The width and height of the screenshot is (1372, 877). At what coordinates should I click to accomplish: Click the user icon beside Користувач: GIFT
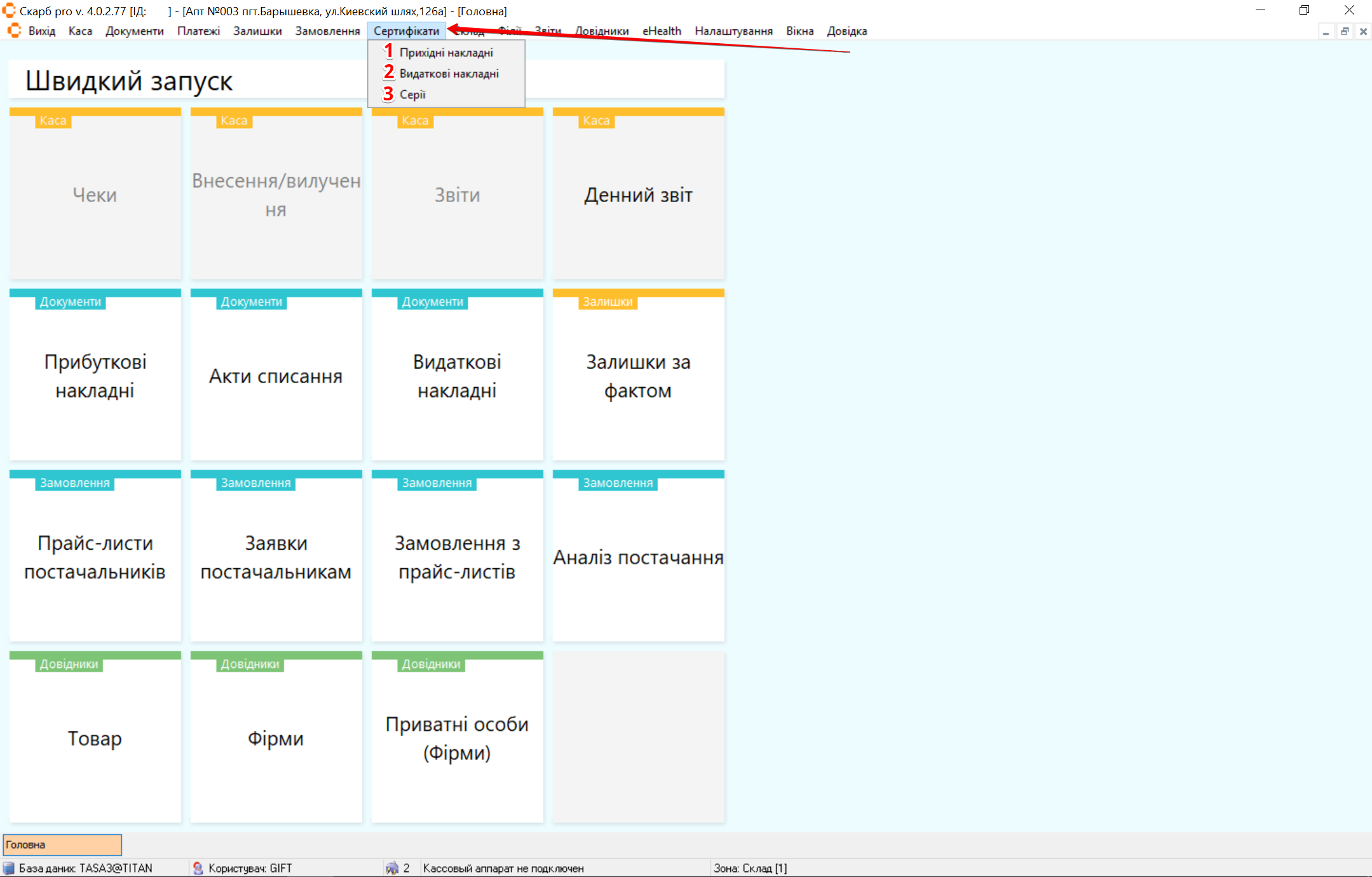pos(198,868)
